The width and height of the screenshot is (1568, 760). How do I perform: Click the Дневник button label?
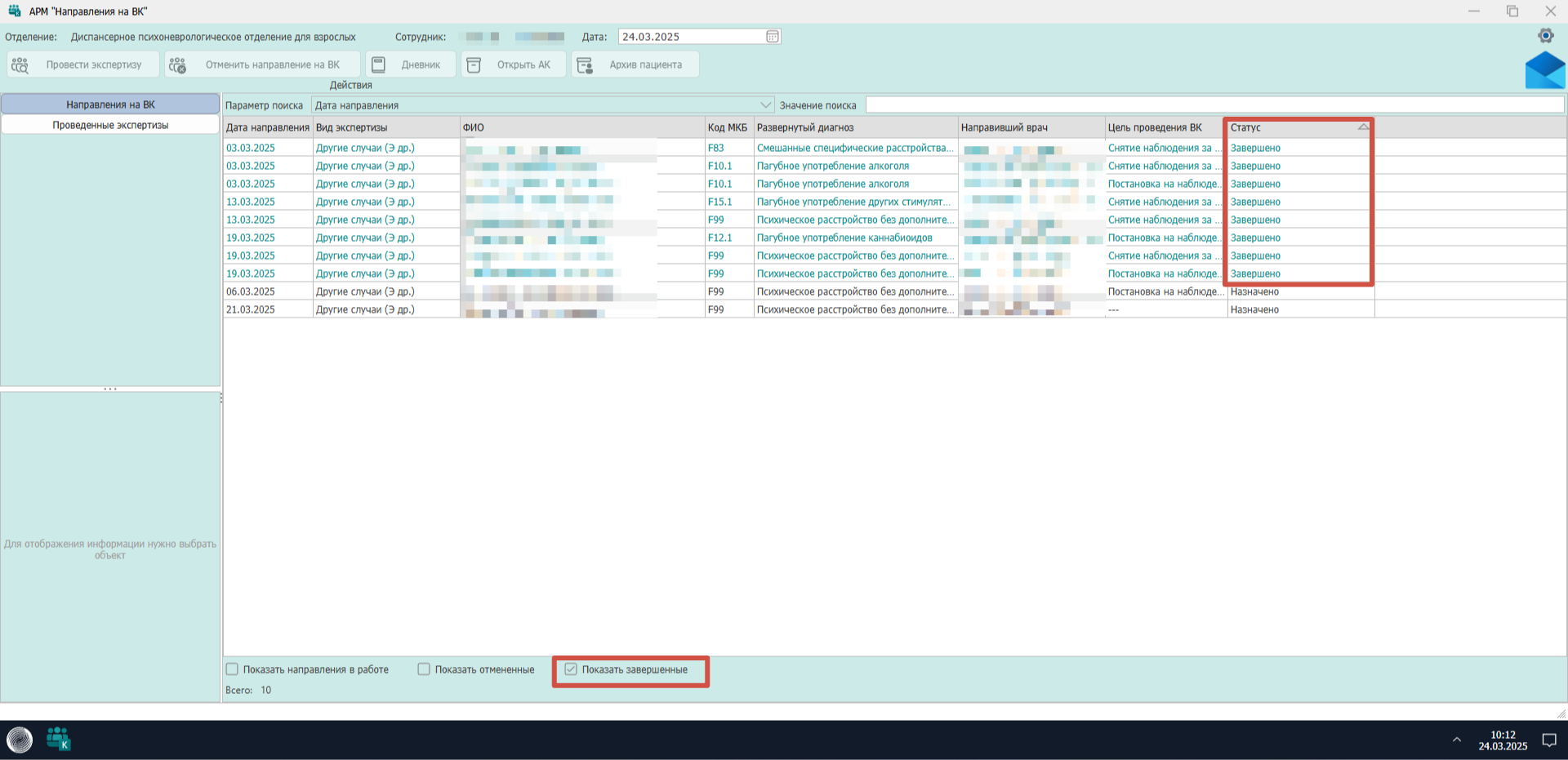pyautogui.click(x=421, y=65)
